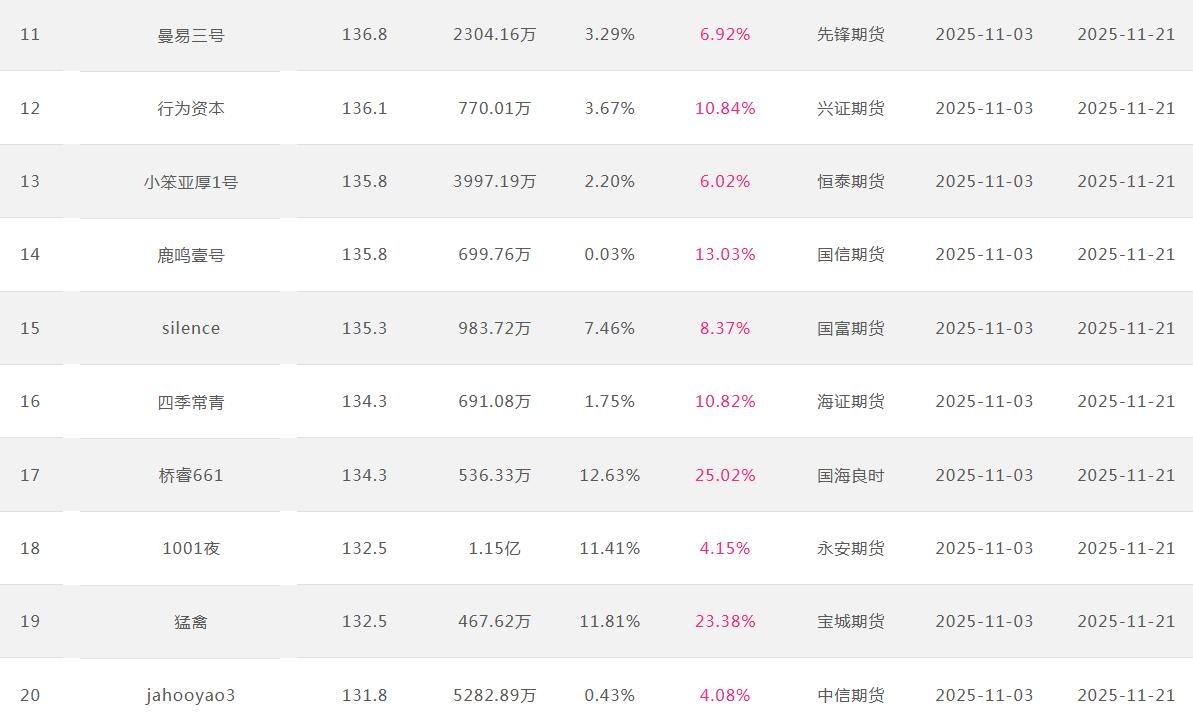1193x726 pixels.
Task: Click the rank number 15 cell
Action: point(30,328)
